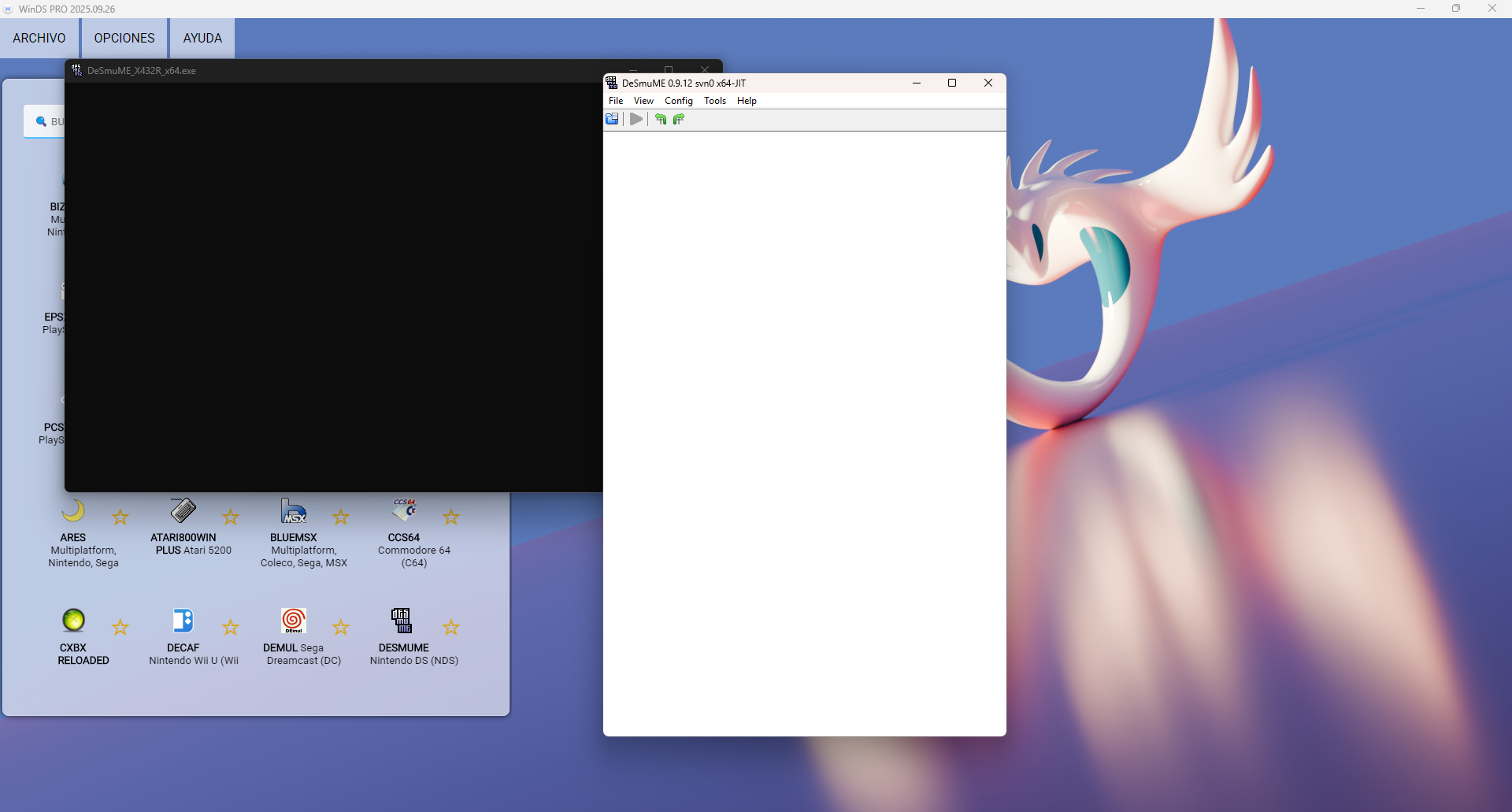
Task: Toggle favorite star for DESMUME
Action: [450, 627]
